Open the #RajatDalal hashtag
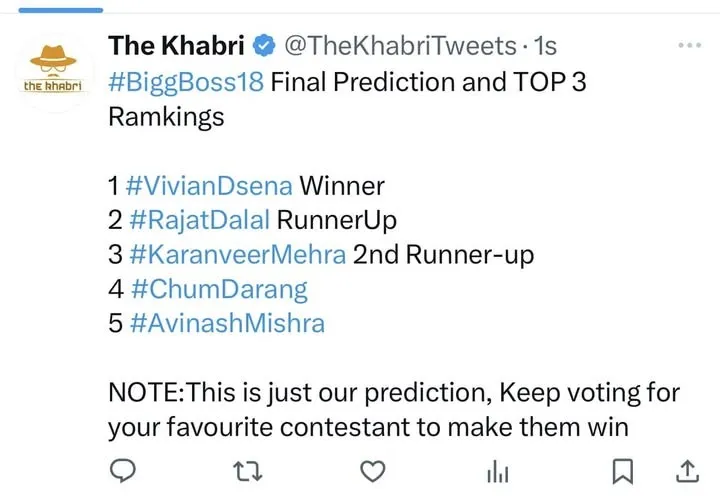720x503 pixels. tap(199, 220)
